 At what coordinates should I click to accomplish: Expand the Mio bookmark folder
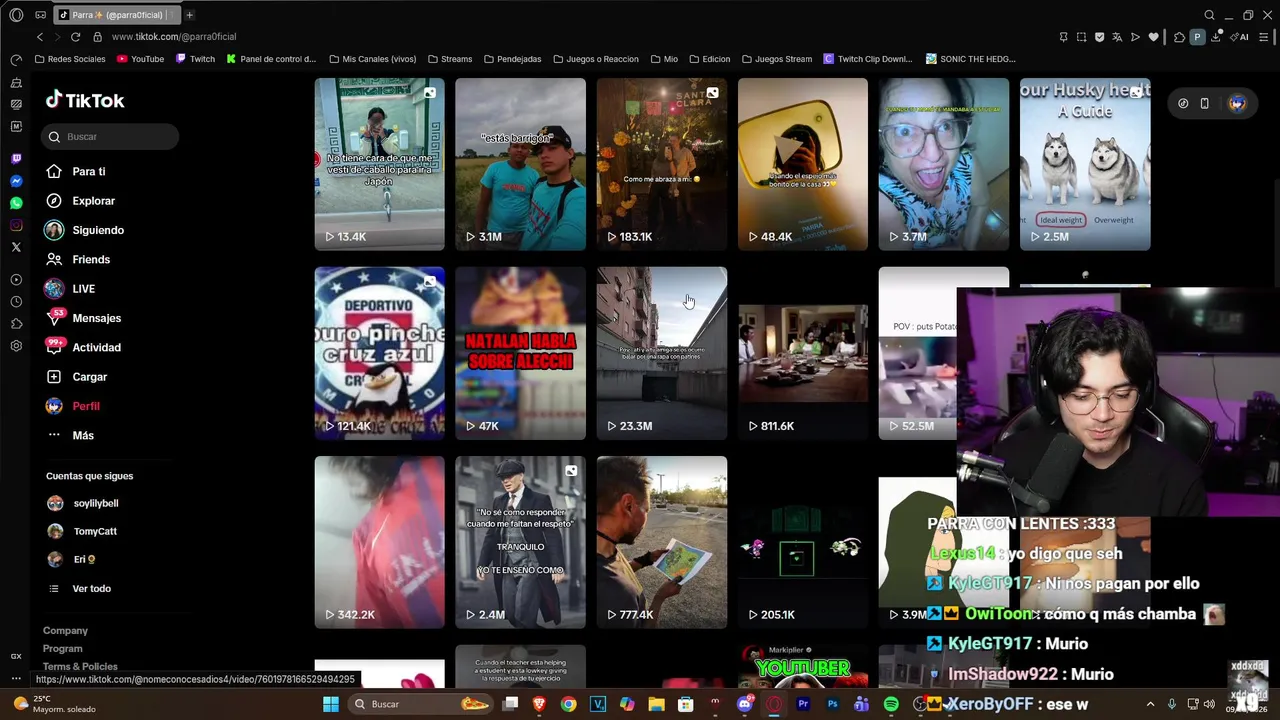point(664,59)
